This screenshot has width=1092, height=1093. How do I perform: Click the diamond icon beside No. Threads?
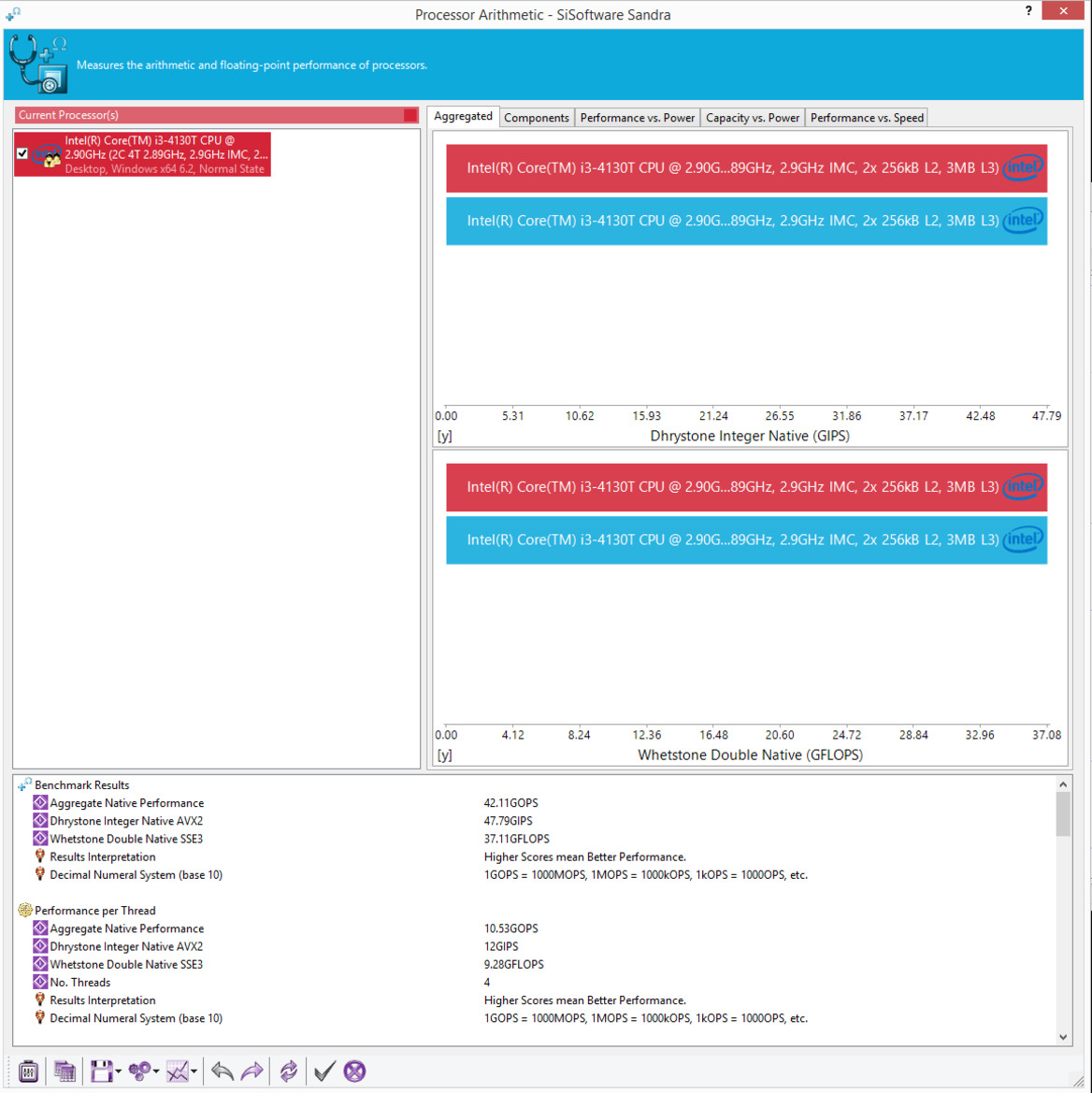coord(40,982)
